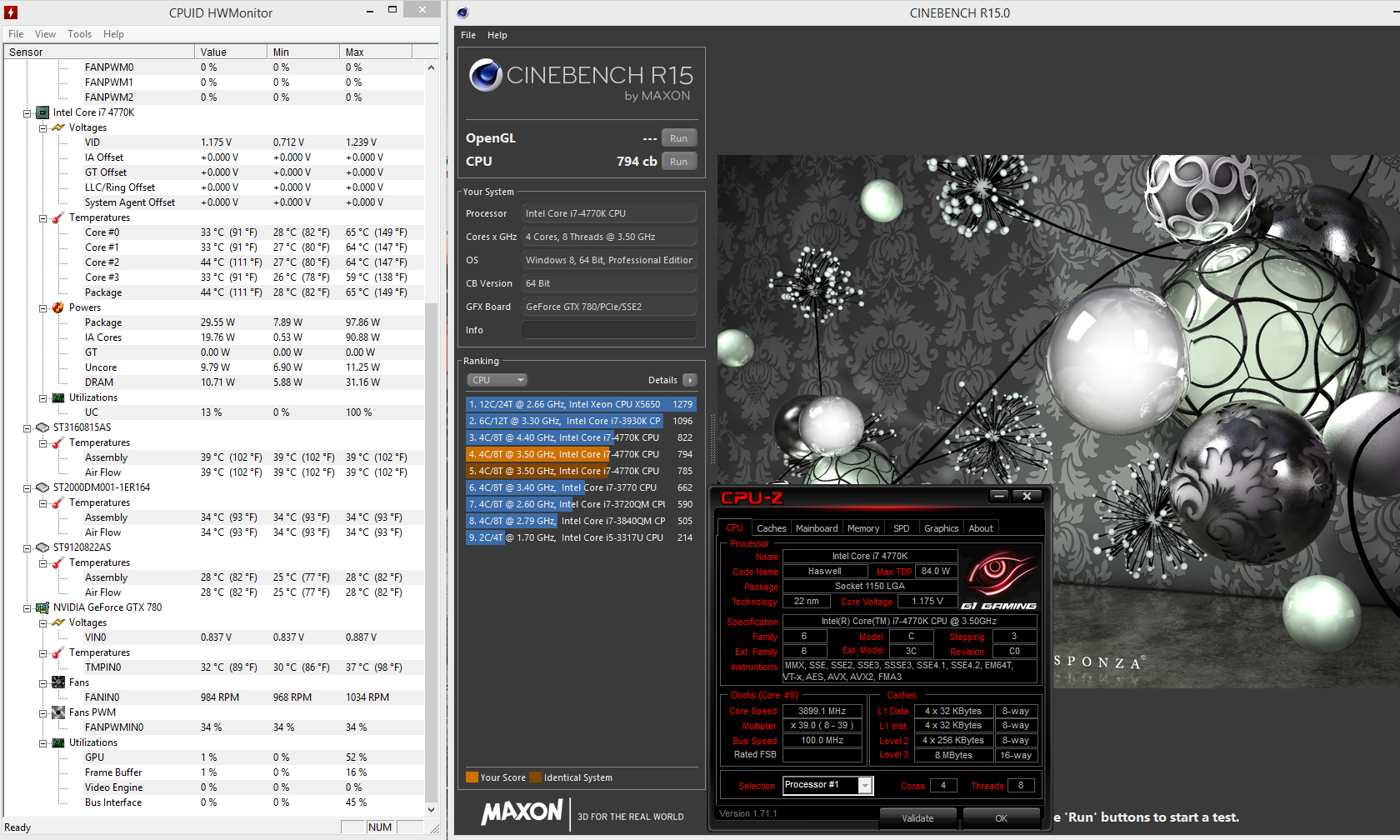Open the HWMonitor Tools menu
This screenshot has height=840, width=1400.
pyautogui.click(x=79, y=34)
